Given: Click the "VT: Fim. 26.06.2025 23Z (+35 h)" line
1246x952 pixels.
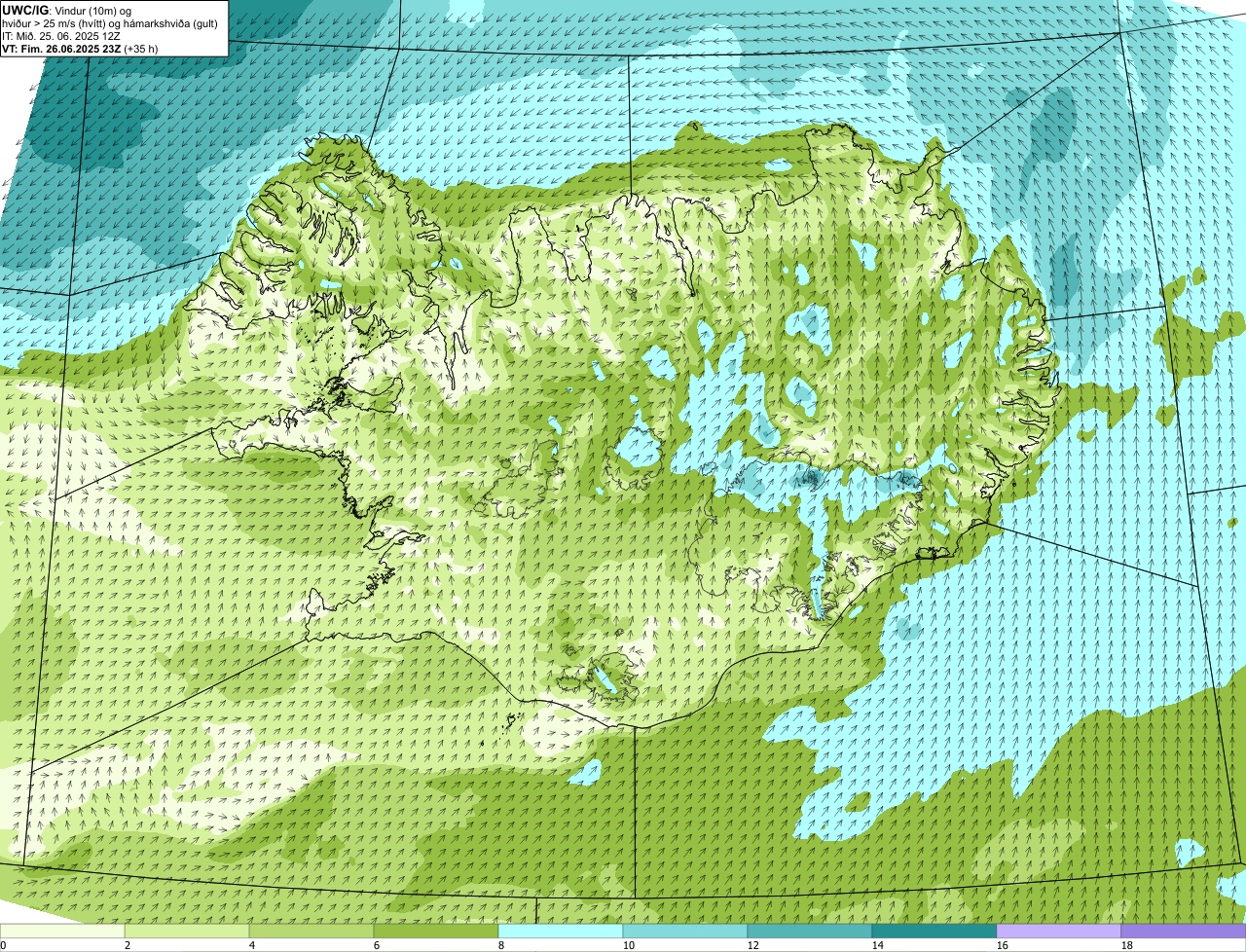Looking at the screenshot, I should 80,49.
